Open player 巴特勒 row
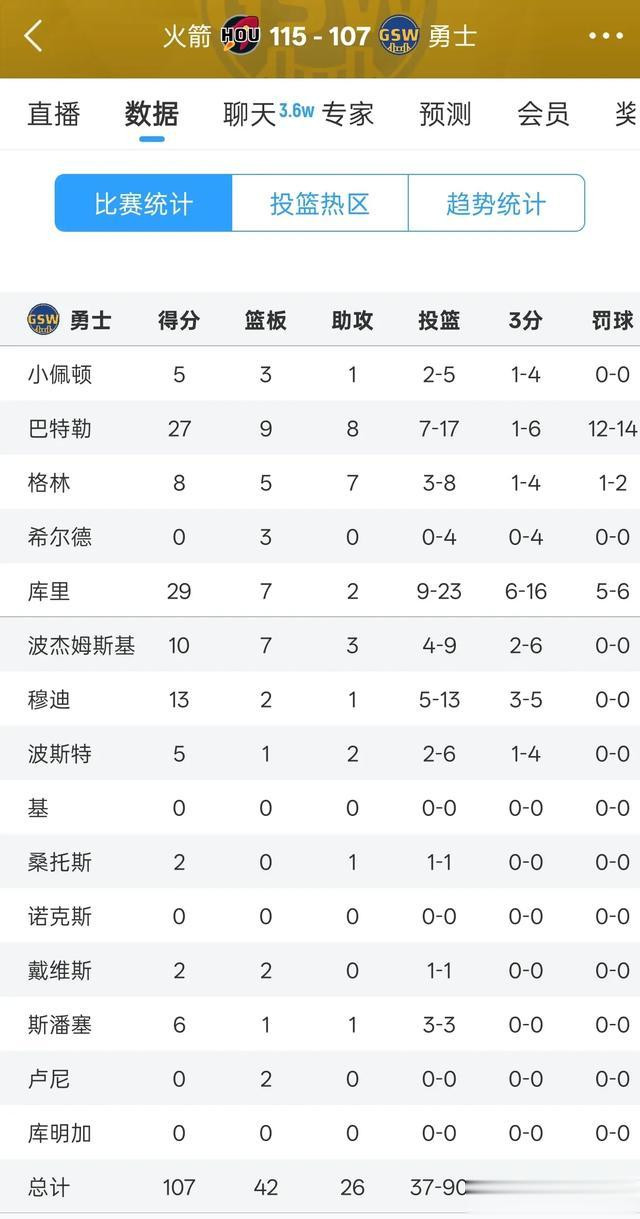This screenshot has height=1219, width=640. coord(320,429)
